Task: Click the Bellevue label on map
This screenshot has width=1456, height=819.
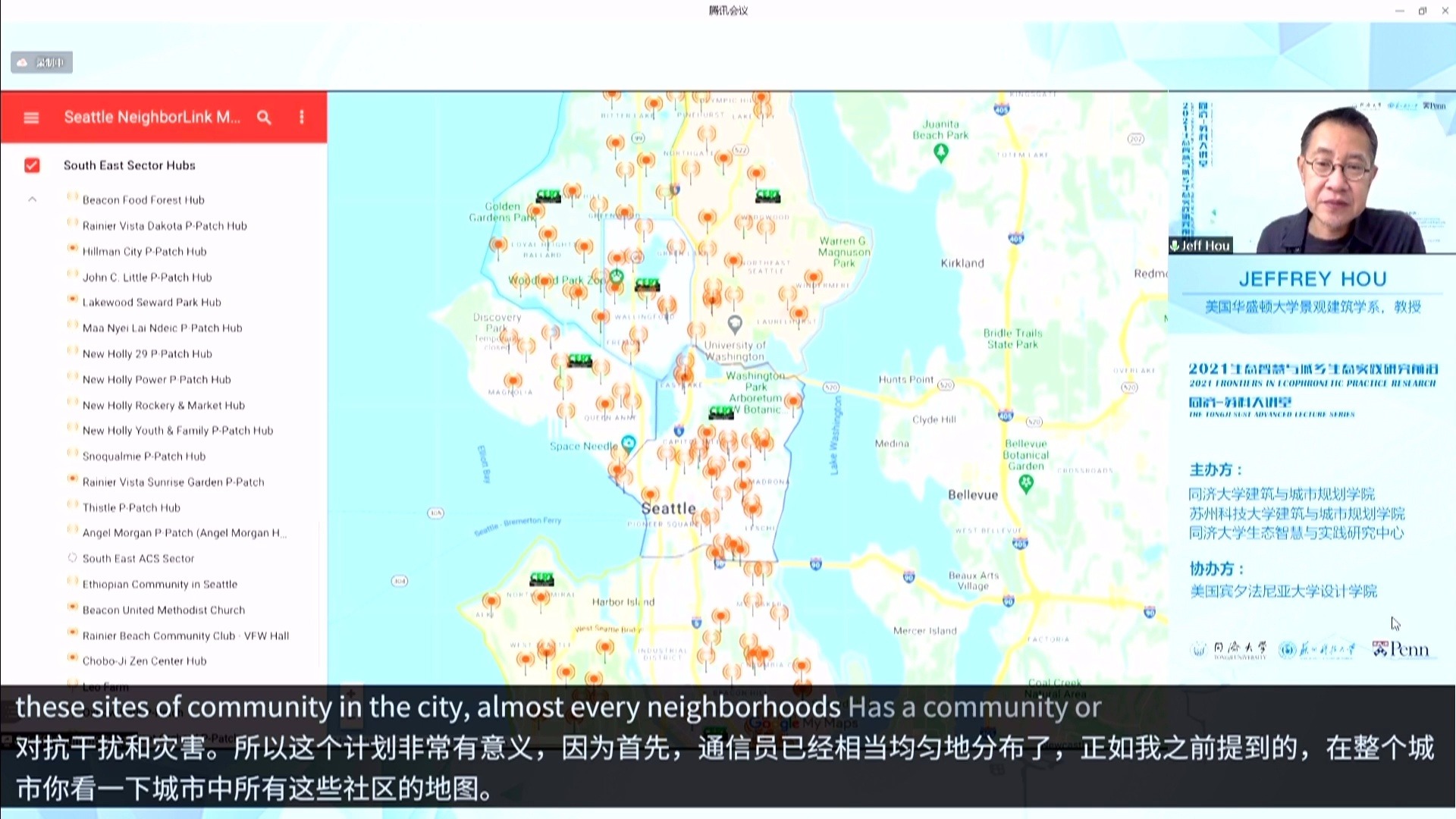Action: pyautogui.click(x=973, y=495)
